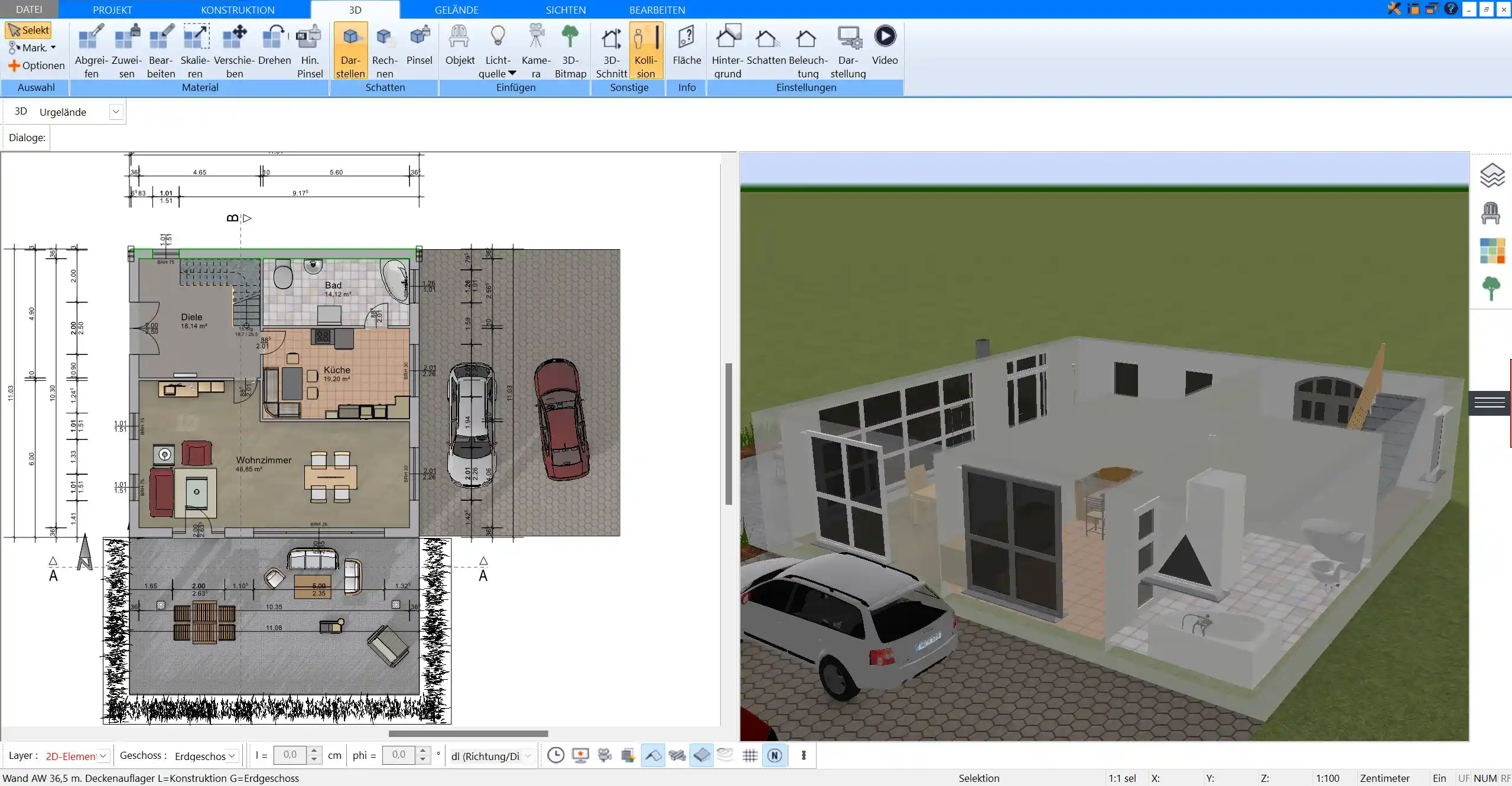Insert a 3D-Bitmap tree

[x=570, y=51]
